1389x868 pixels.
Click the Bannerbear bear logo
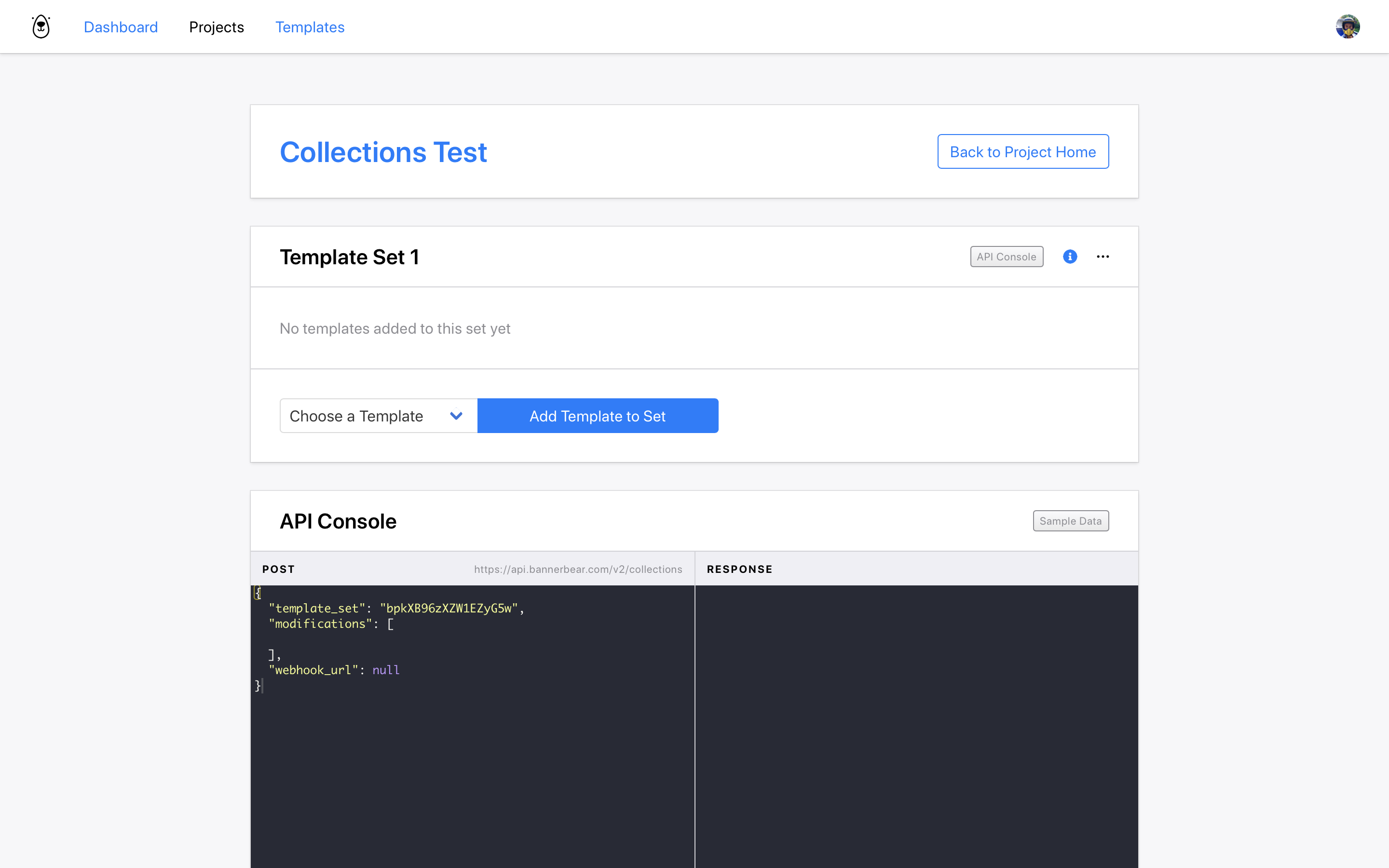(x=41, y=27)
